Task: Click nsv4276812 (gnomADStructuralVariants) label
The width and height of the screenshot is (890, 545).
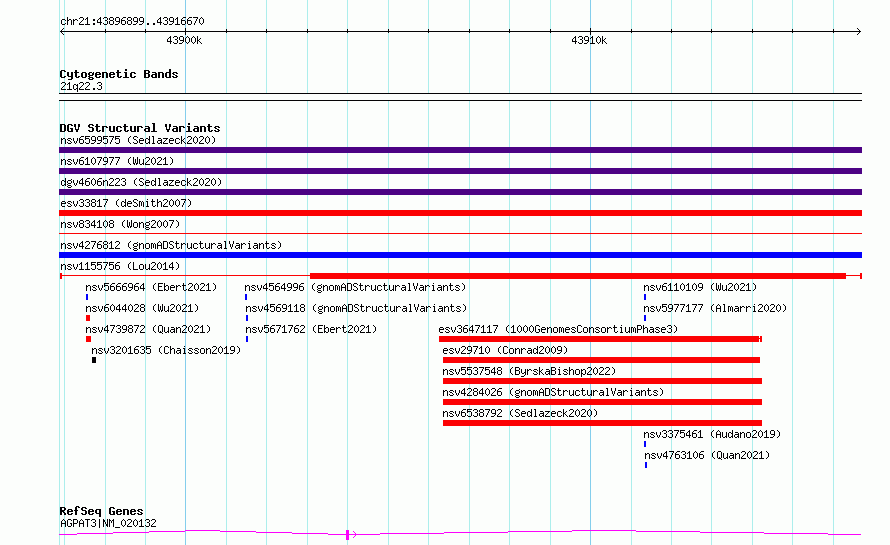Action: (171, 245)
